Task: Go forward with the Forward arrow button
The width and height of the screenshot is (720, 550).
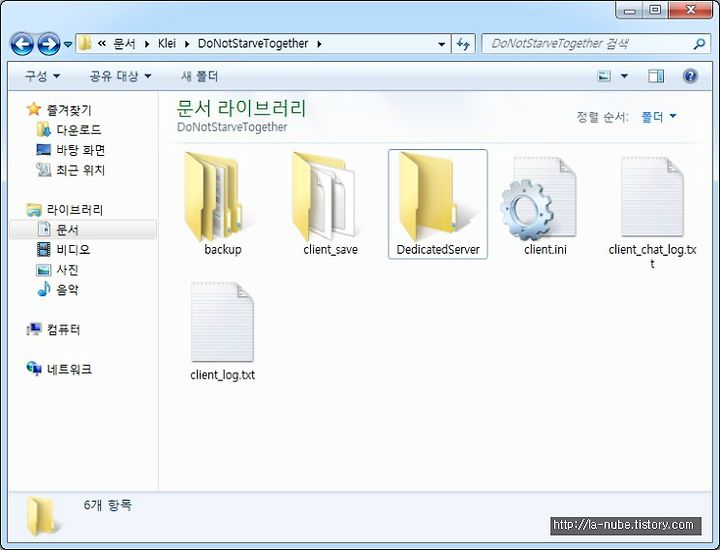Action: [x=49, y=44]
